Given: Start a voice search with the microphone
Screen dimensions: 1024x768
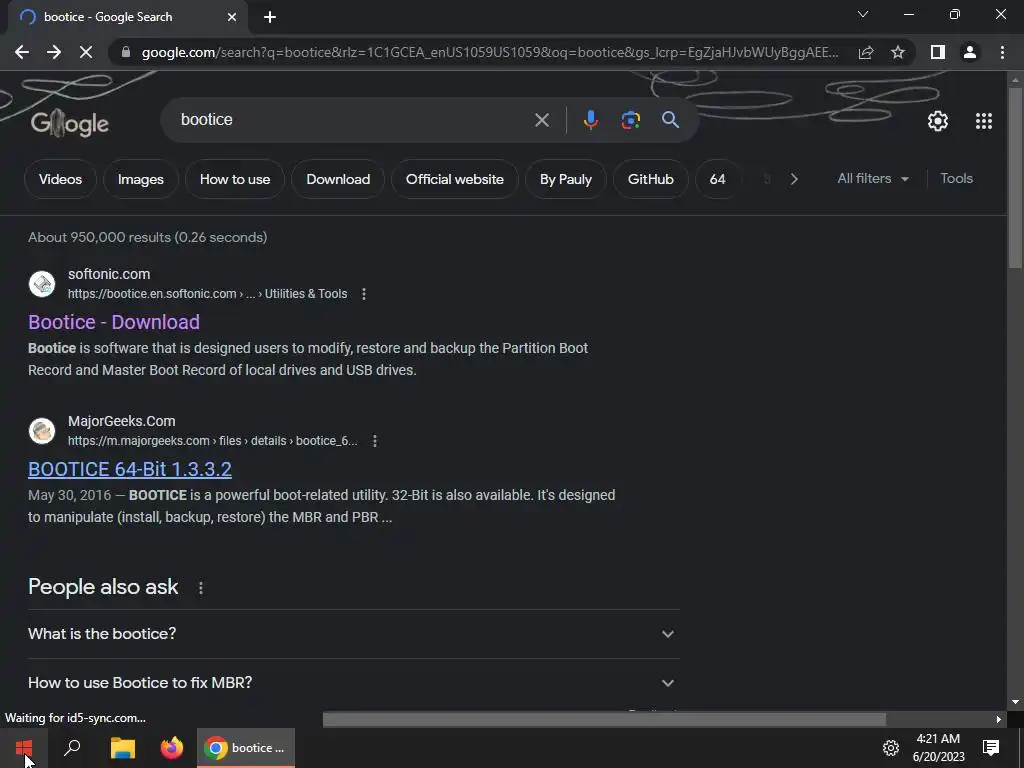Looking at the screenshot, I should tap(590, 120).
